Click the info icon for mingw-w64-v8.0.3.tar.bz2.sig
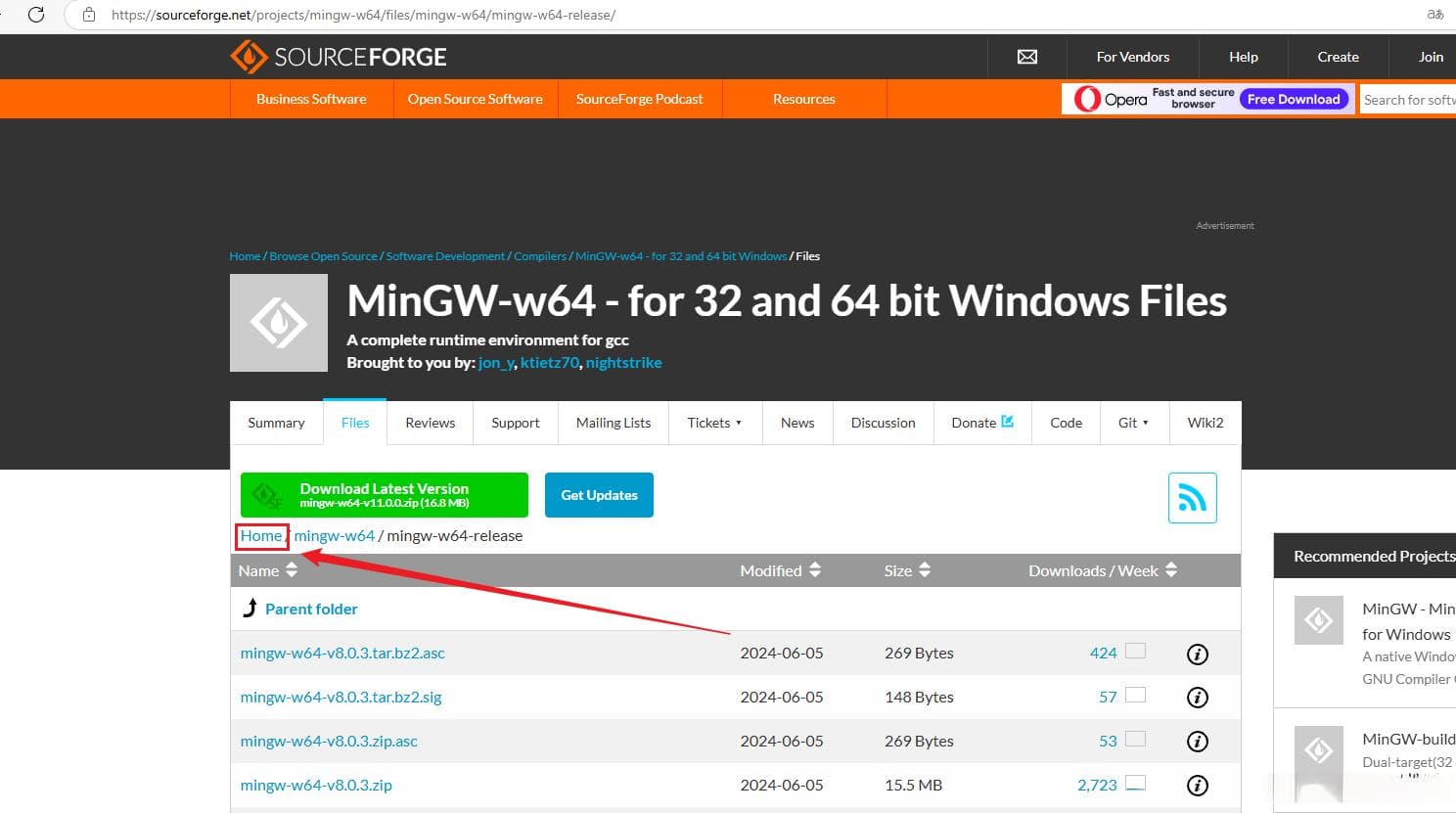This screenshot has width=1456, height=813. pos(1197,698)
